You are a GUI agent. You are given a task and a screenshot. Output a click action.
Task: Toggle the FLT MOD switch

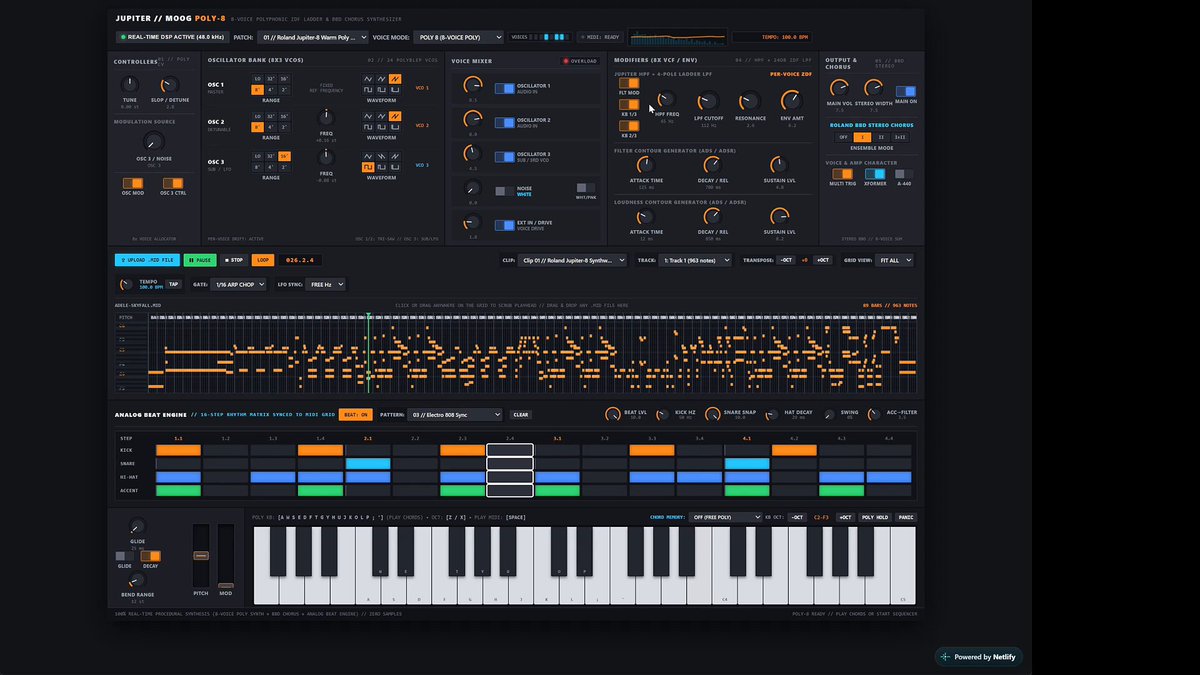[x=629, y=83]
